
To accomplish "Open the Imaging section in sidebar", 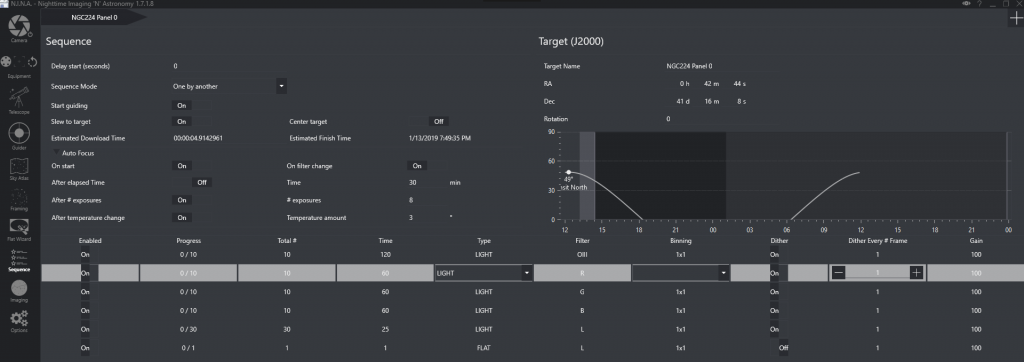I will click(x=19, y=292).
